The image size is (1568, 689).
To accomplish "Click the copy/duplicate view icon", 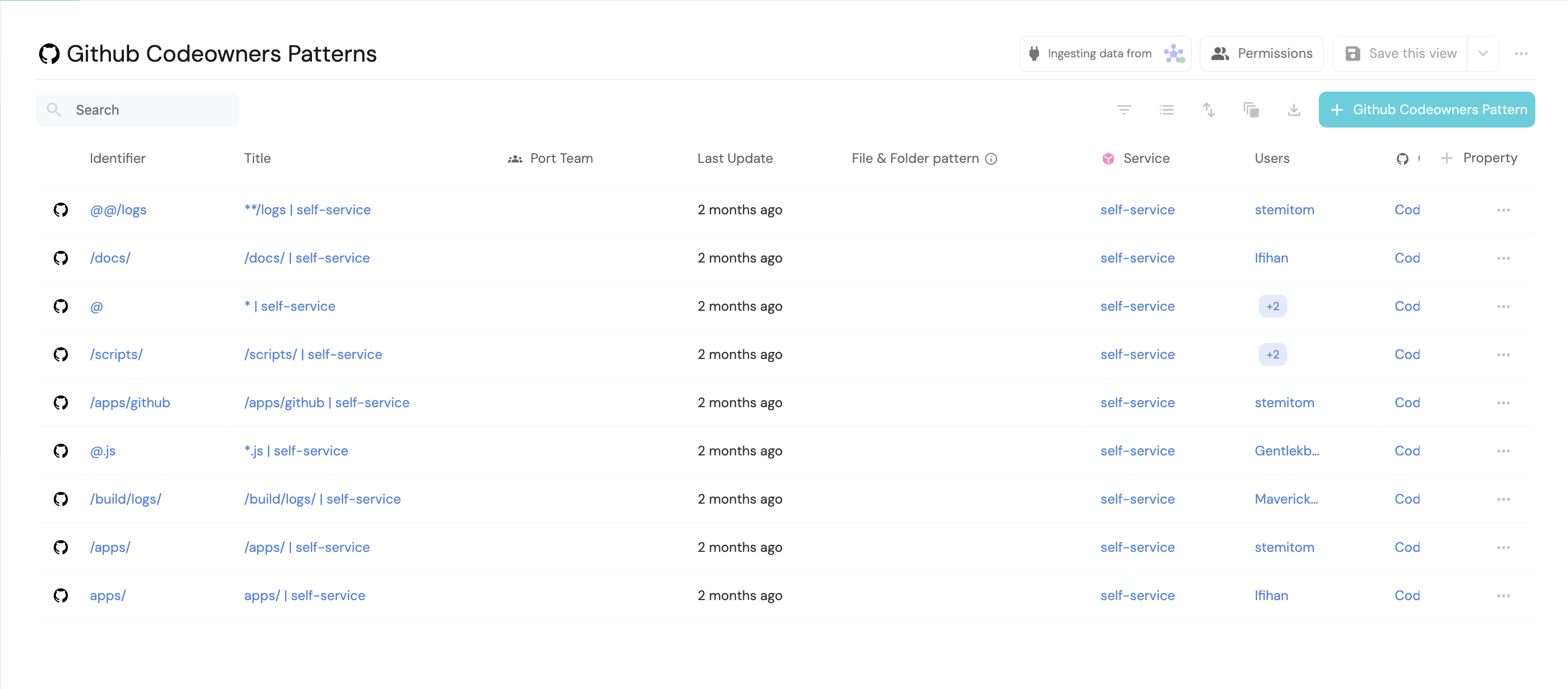I will pos(1251,109).
